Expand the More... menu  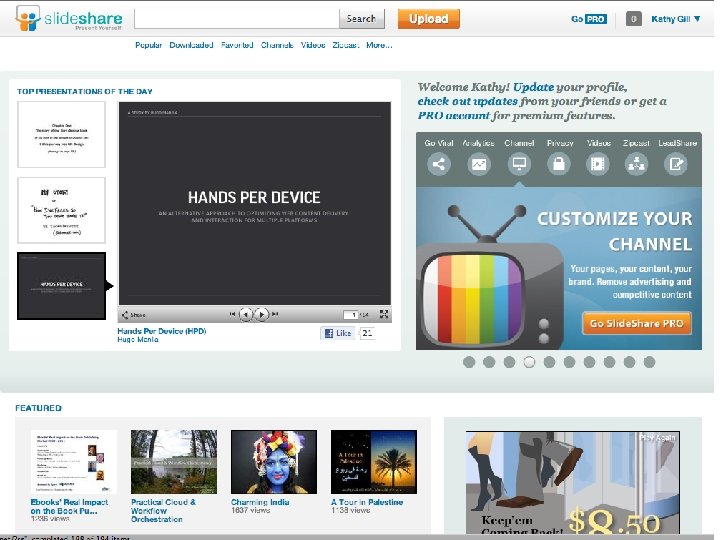pos(379,45)
